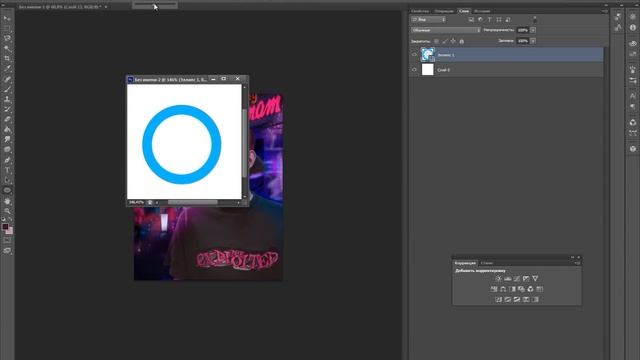Switch to the Операции tab
640x360 pixels.
pyautogui.click(x=444, y=11)
